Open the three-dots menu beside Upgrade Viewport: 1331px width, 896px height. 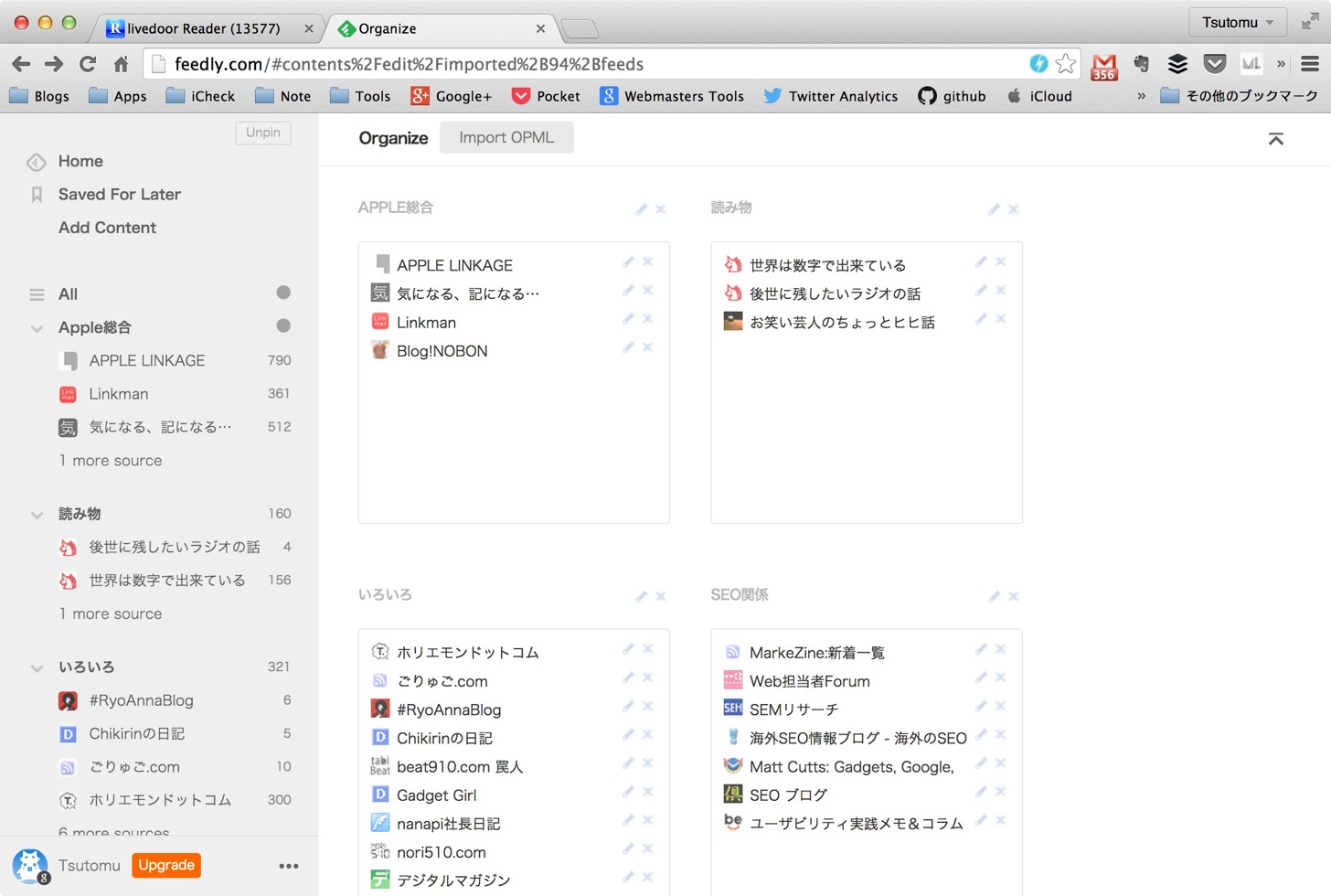[x=289, y=866]
